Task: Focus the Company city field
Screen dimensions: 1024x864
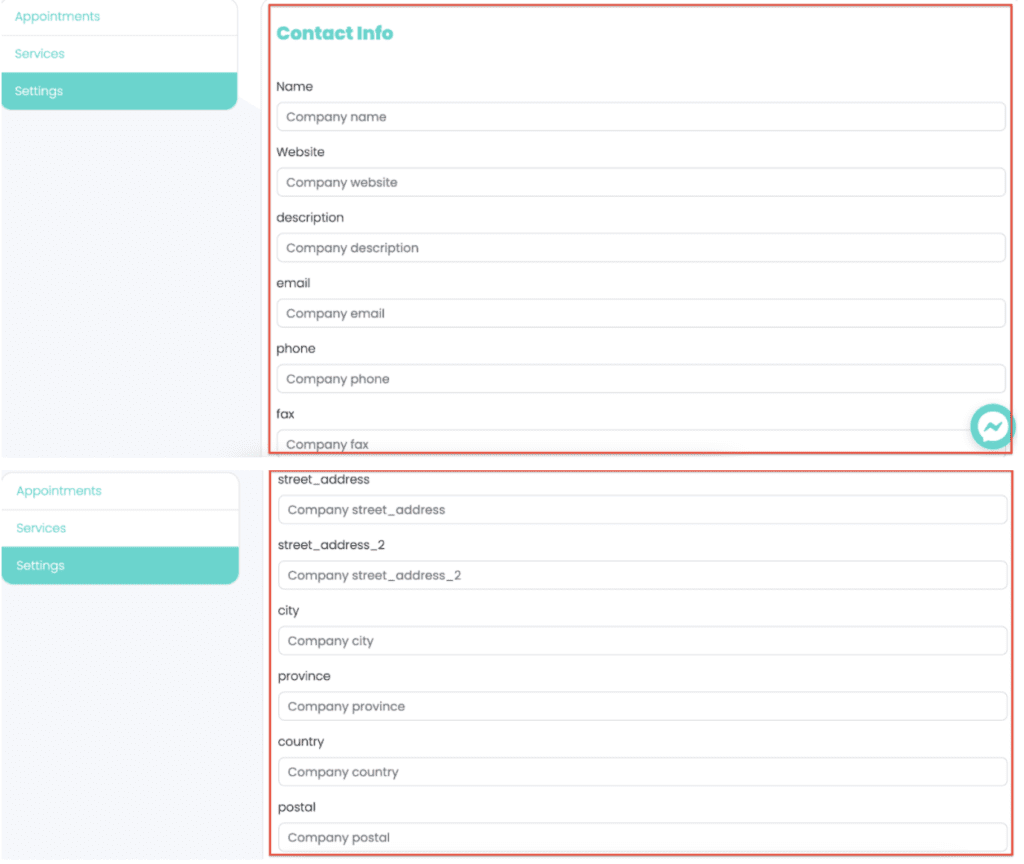Action: (642, 641)
